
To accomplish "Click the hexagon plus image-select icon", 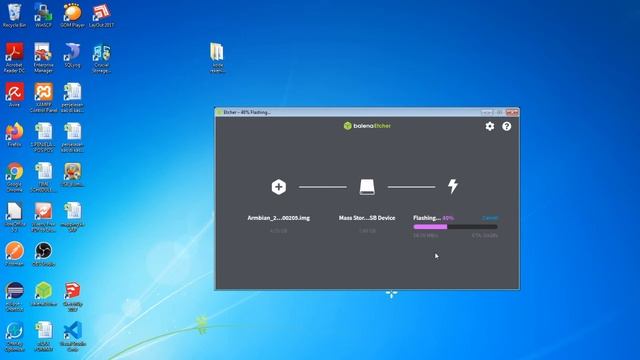I will tap(279, 187).
